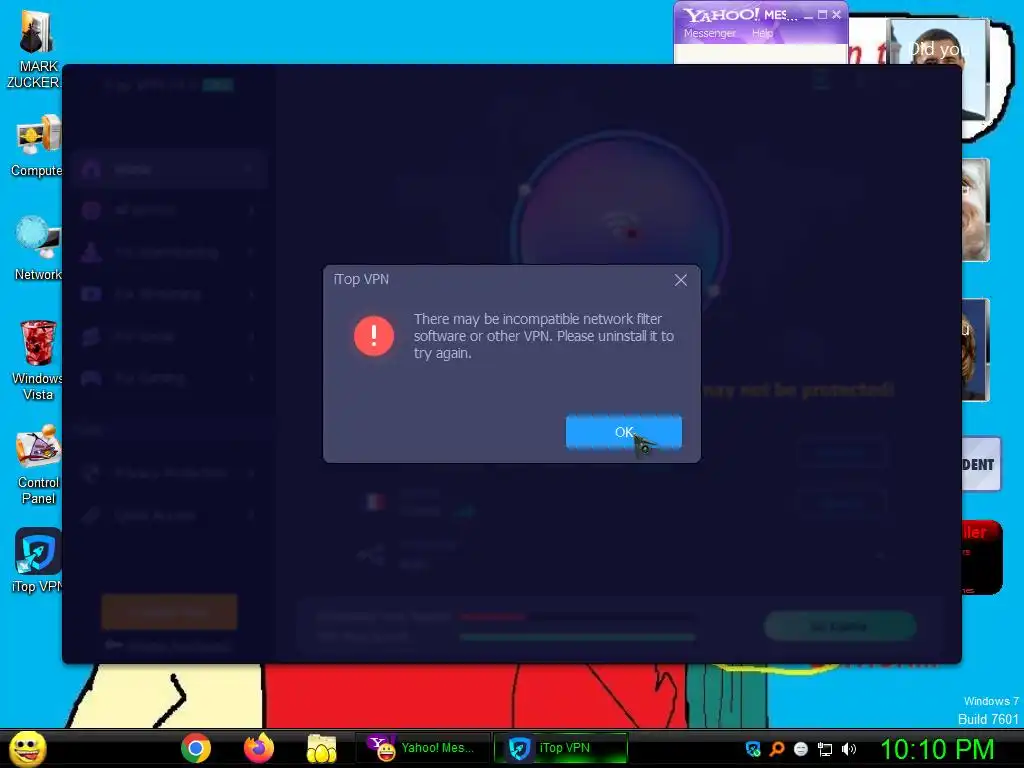Open the volume speaker tray icon
Viewport: 1024px width, 768px height.
tap(848, 749)
